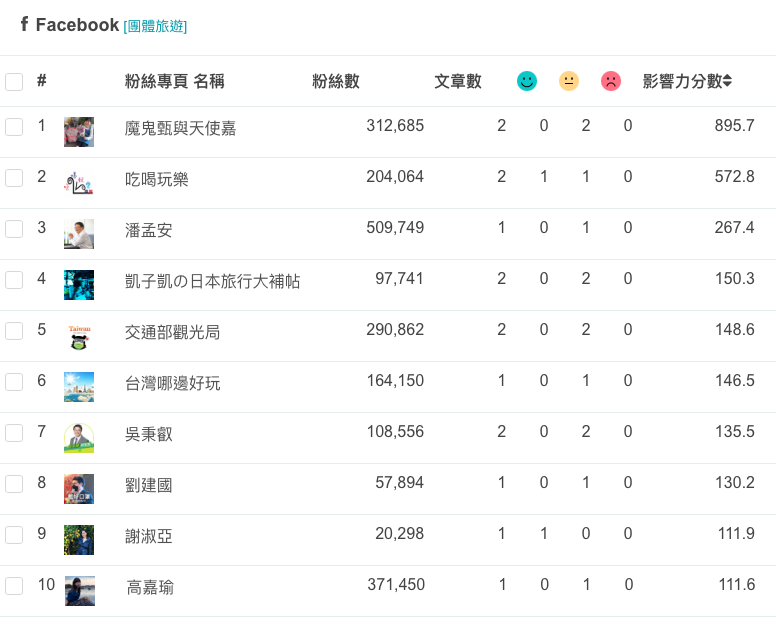Click the 文章數 column header

click(458, 81)
